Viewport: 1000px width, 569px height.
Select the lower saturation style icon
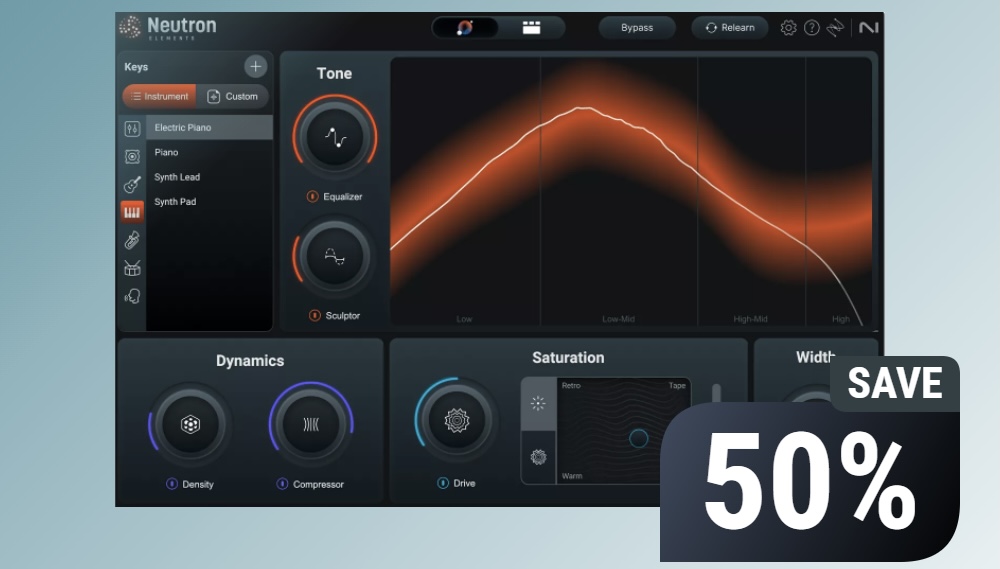pyautogui.click(x=538, y=457)
